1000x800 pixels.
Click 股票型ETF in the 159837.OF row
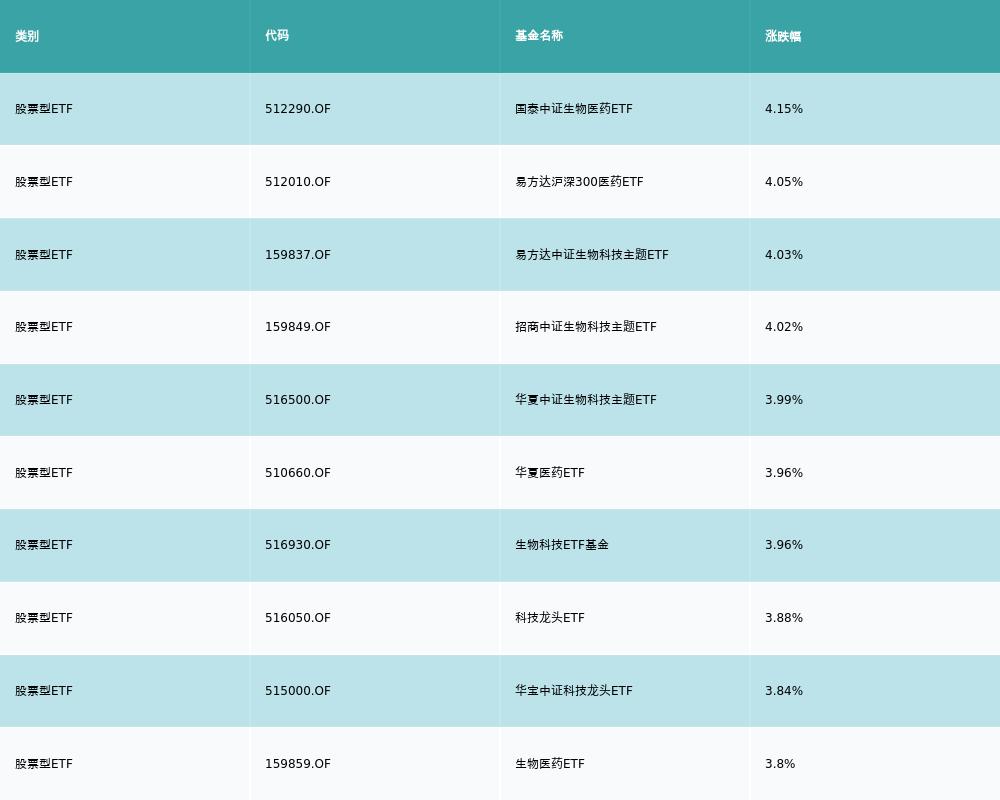click(x=44, y=255)
